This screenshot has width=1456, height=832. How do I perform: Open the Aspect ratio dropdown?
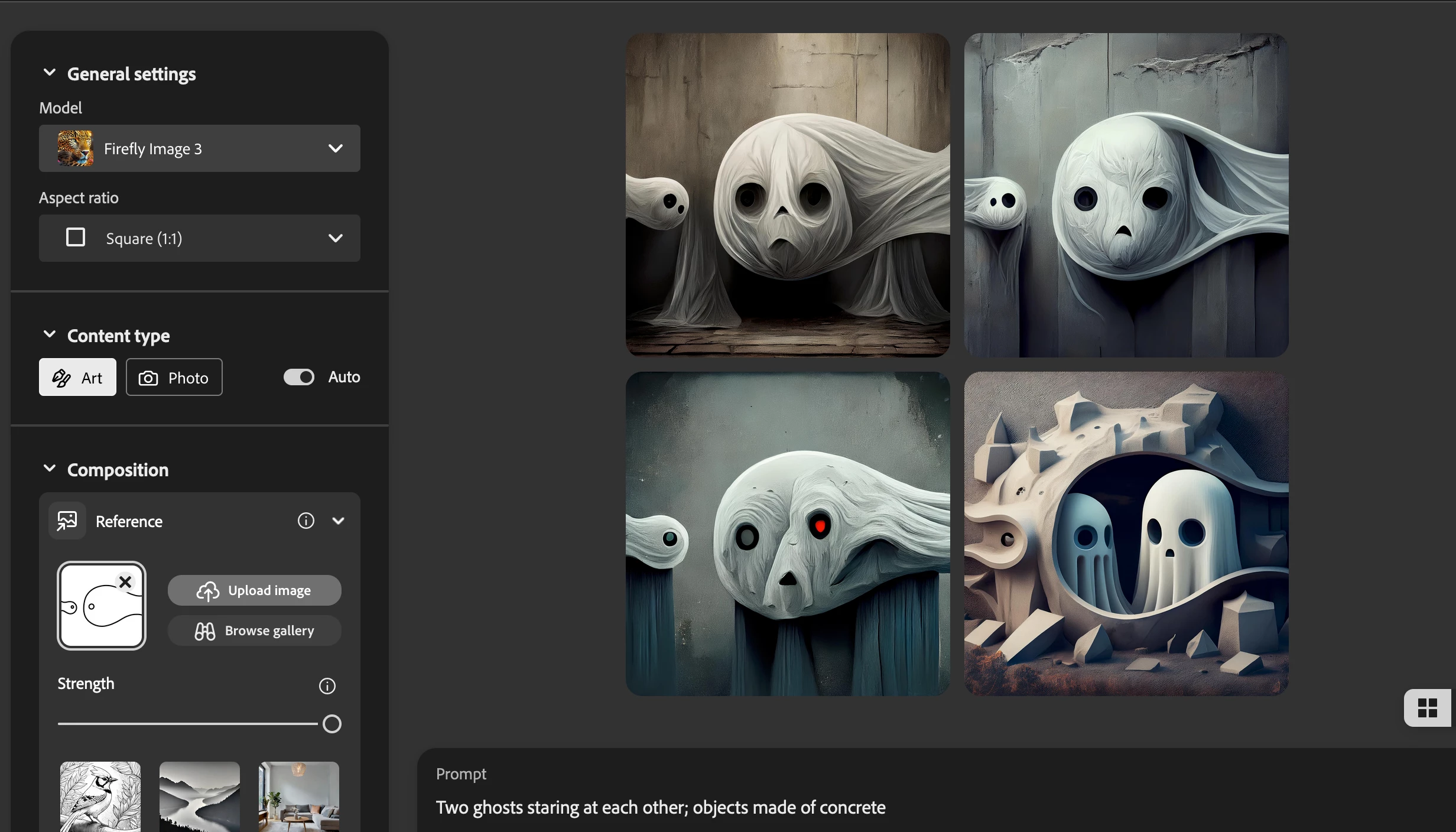tap(335, 238)
